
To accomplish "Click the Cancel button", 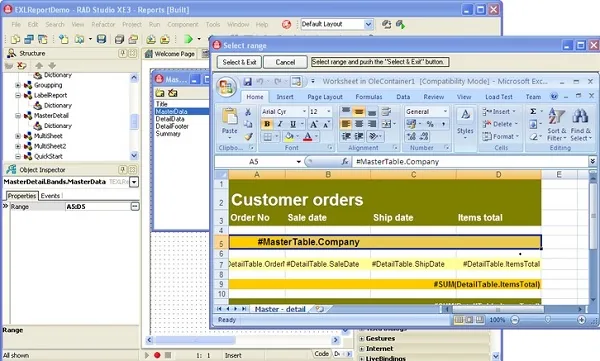I will 285,62.
